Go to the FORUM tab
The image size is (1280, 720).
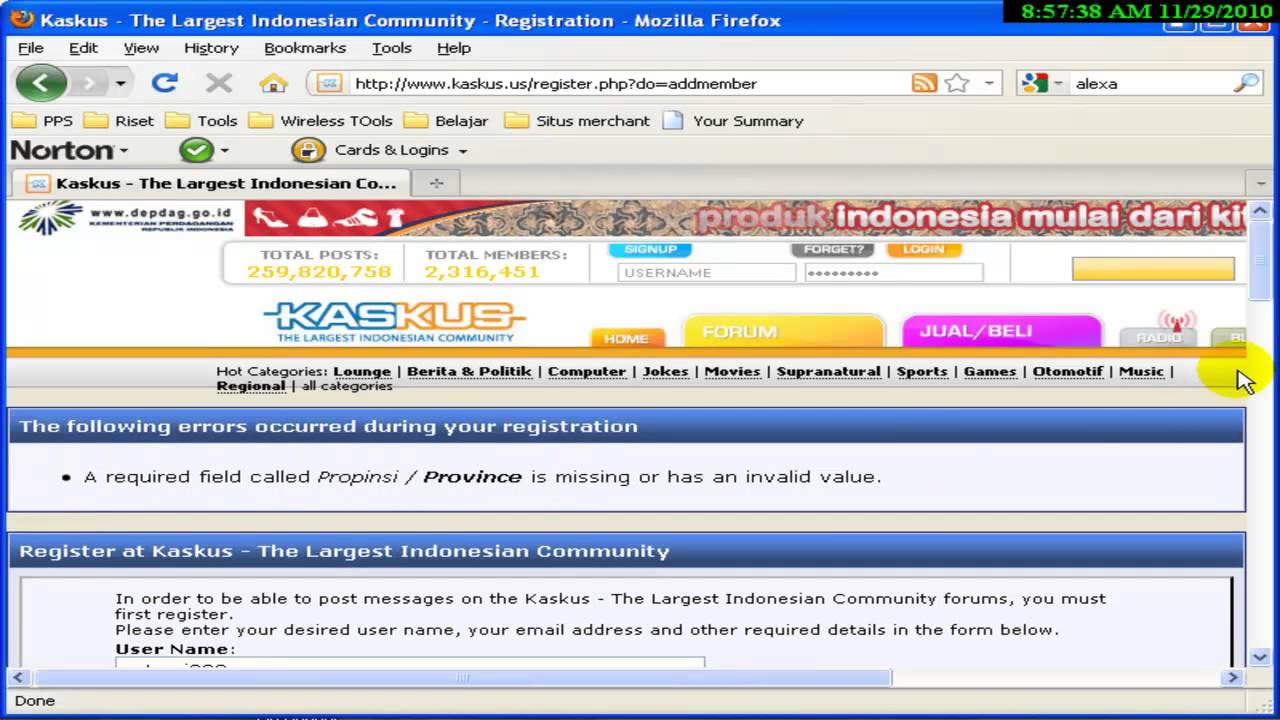coord(784,331)
